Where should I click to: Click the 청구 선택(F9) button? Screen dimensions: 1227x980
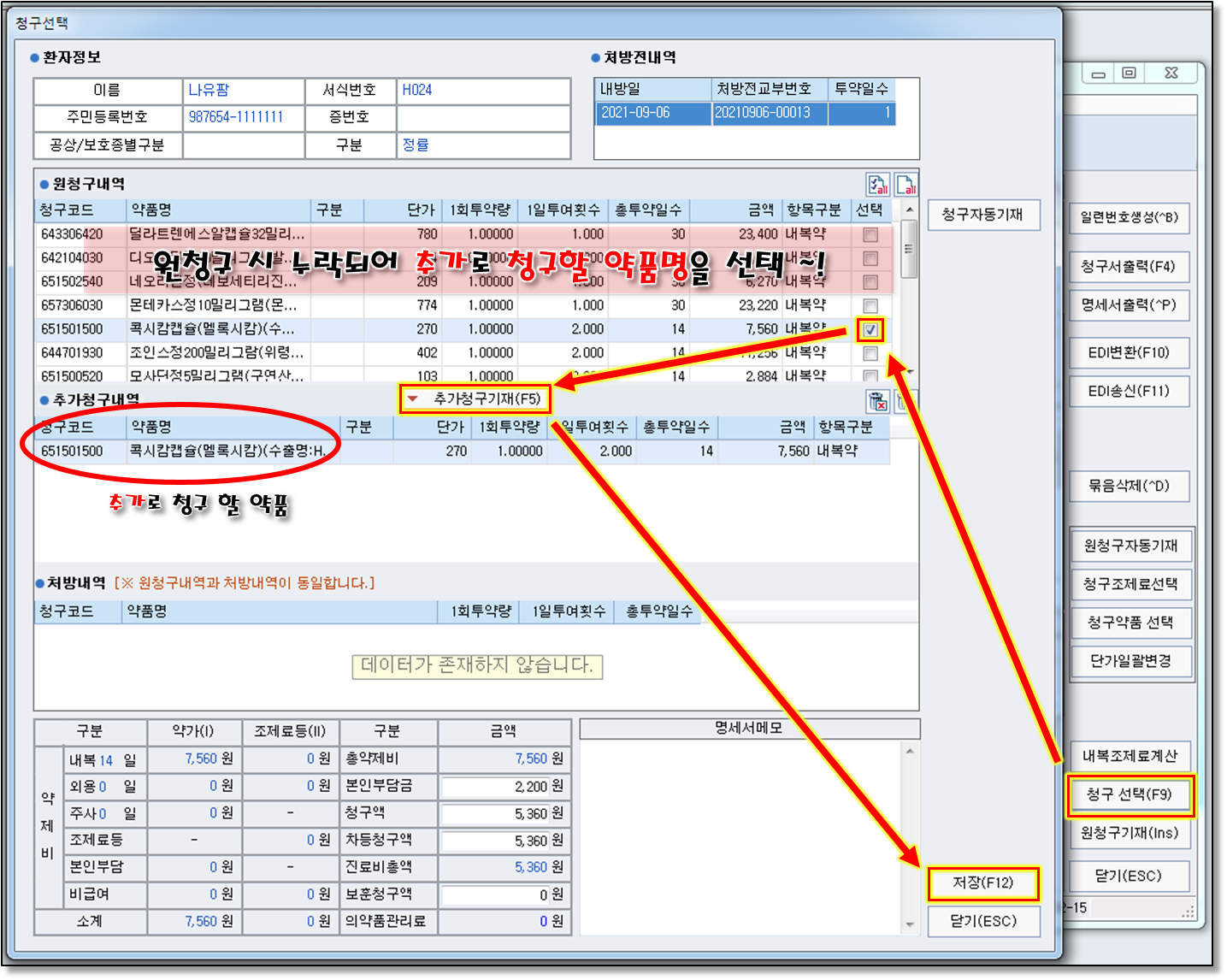point(1129,794)
